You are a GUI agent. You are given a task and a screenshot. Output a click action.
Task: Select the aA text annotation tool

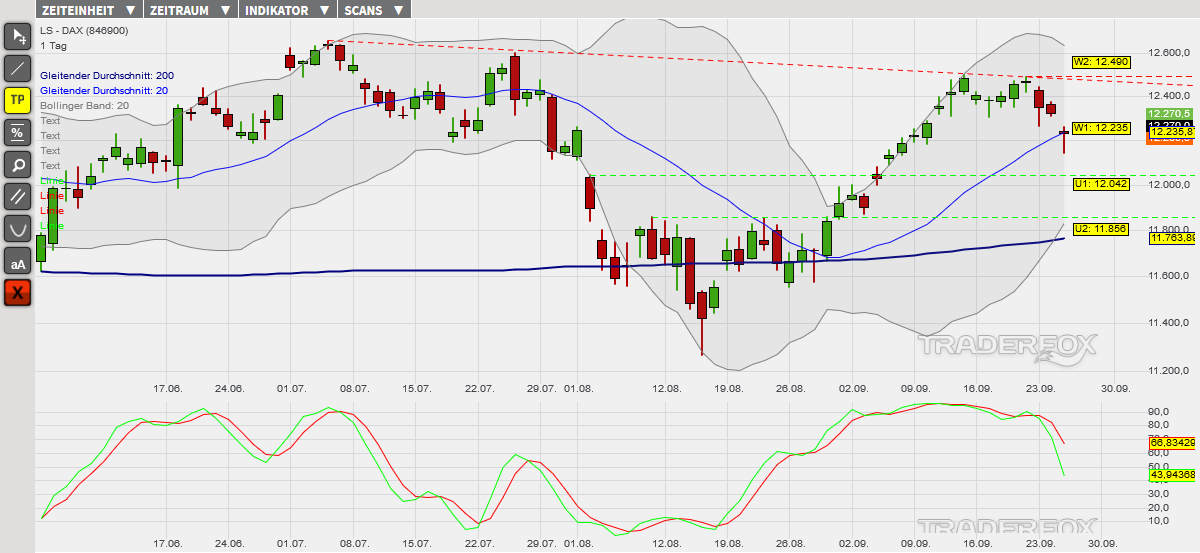pyautogui.click(x=18, y=261)
